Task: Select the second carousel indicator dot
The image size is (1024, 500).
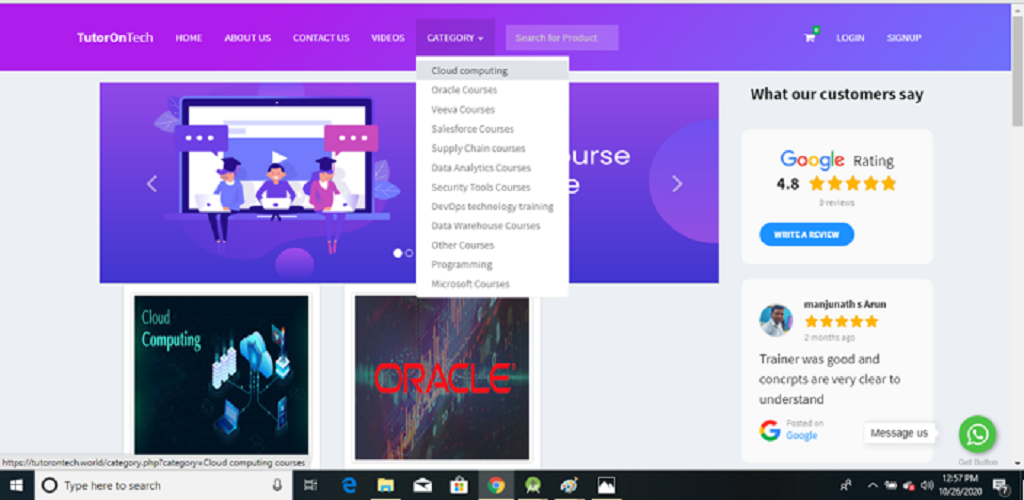Action: pyautogui.click(x=409, y=253)
